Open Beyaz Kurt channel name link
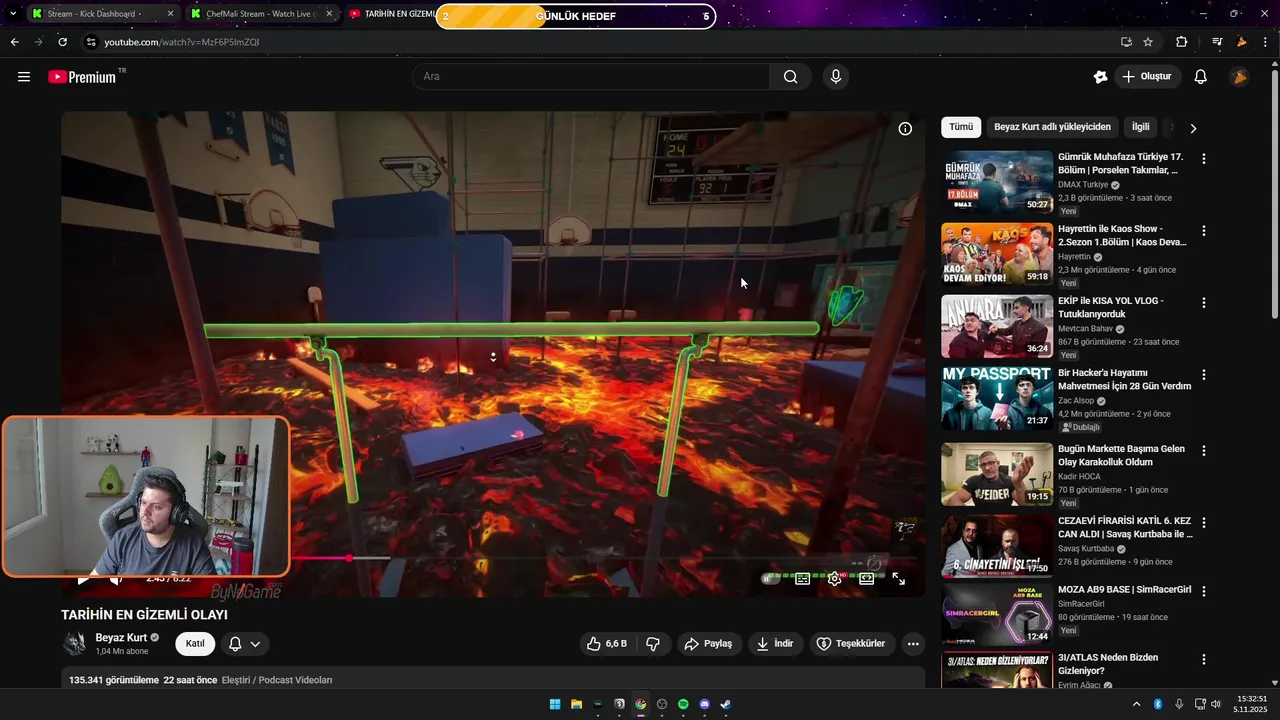This screenshot has height=720, width=1280. pos(121,638)
